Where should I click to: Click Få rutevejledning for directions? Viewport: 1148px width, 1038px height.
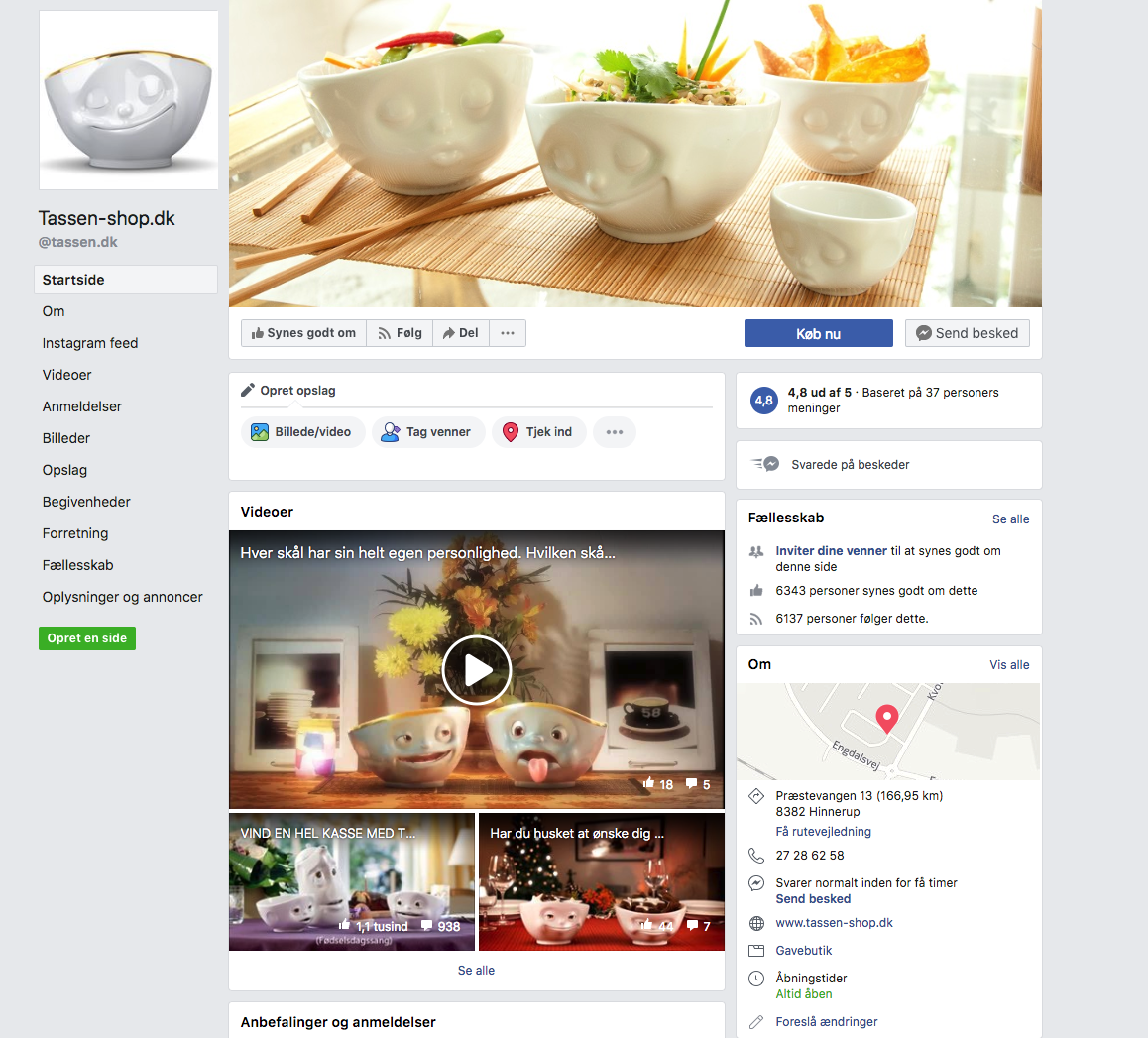(823, 832)
